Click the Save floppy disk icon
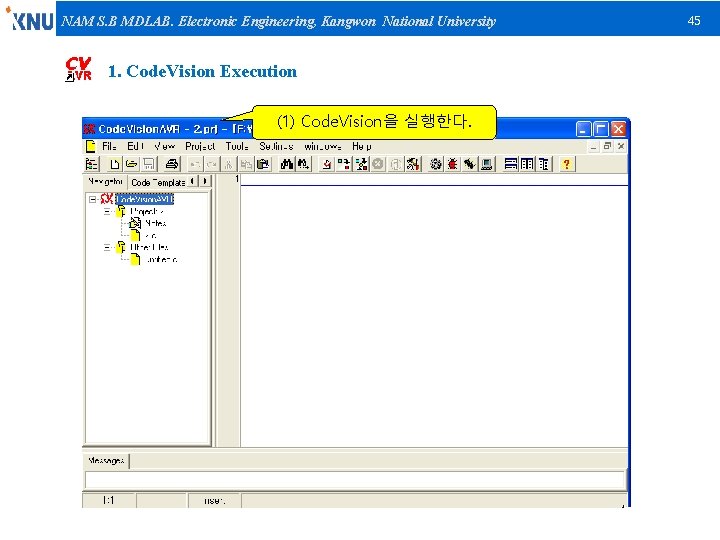The image size is (720, 540). [x=149, y=164]
